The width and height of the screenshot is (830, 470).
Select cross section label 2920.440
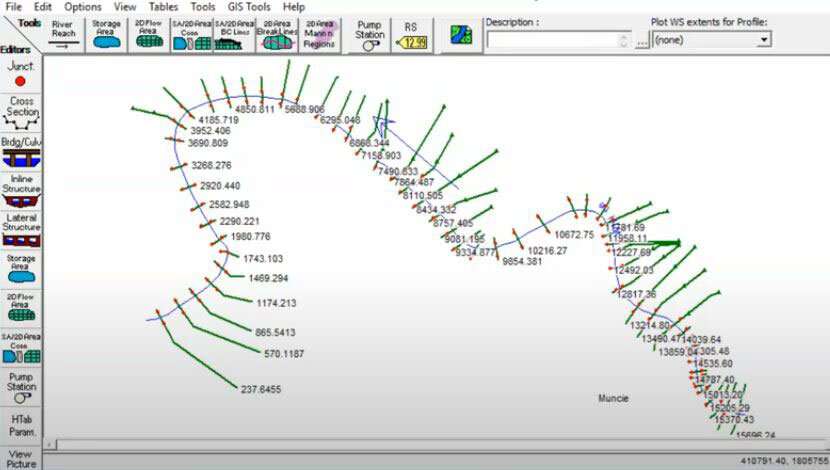tap(220, 186)
